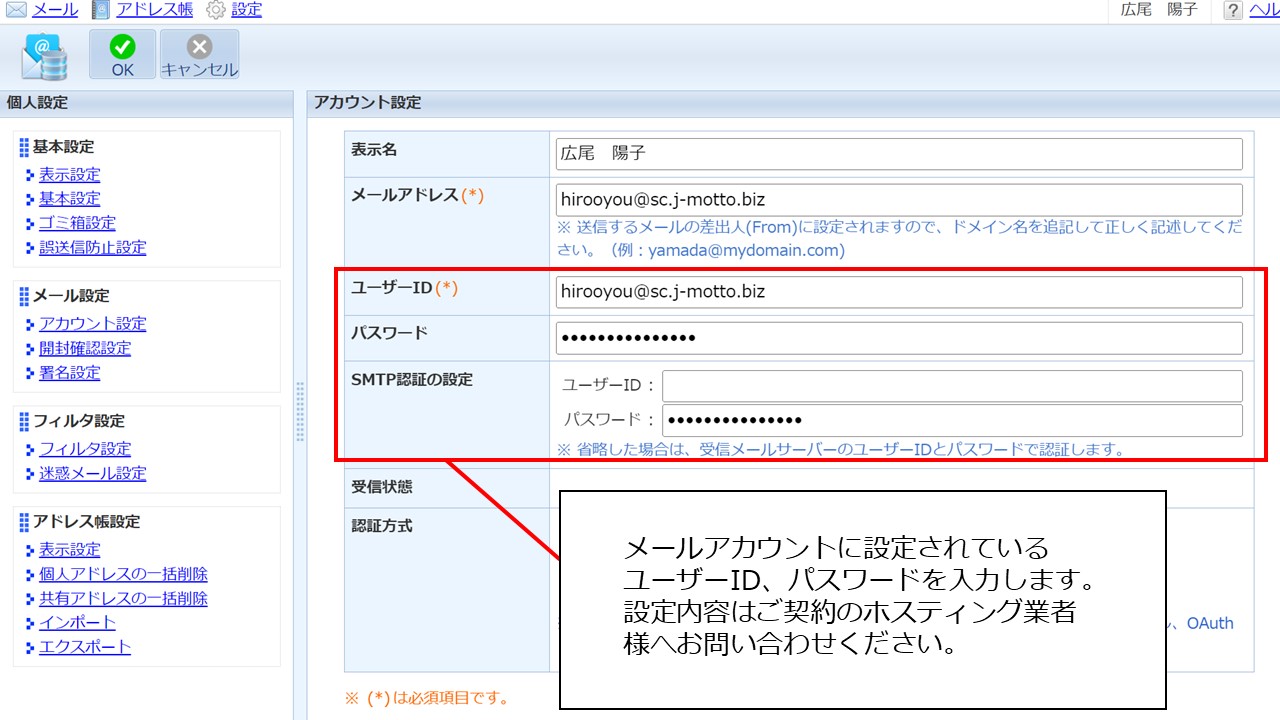Open the フィルタ設定 link
This screenshot has height=720, width=1280.
pyautogui.click(x=85, y=449)
